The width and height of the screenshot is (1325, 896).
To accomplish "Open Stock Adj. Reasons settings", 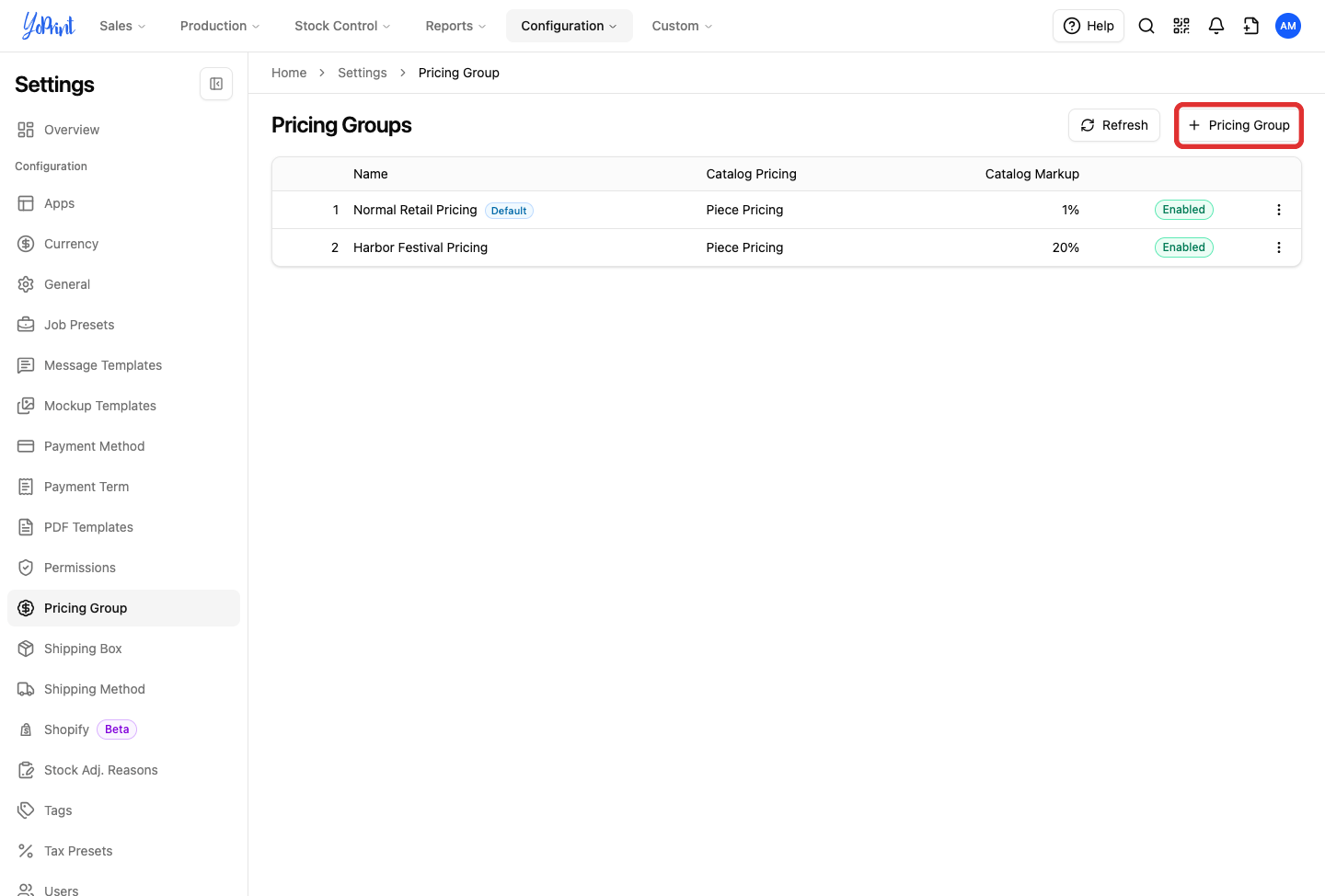I will click(123, 770).
